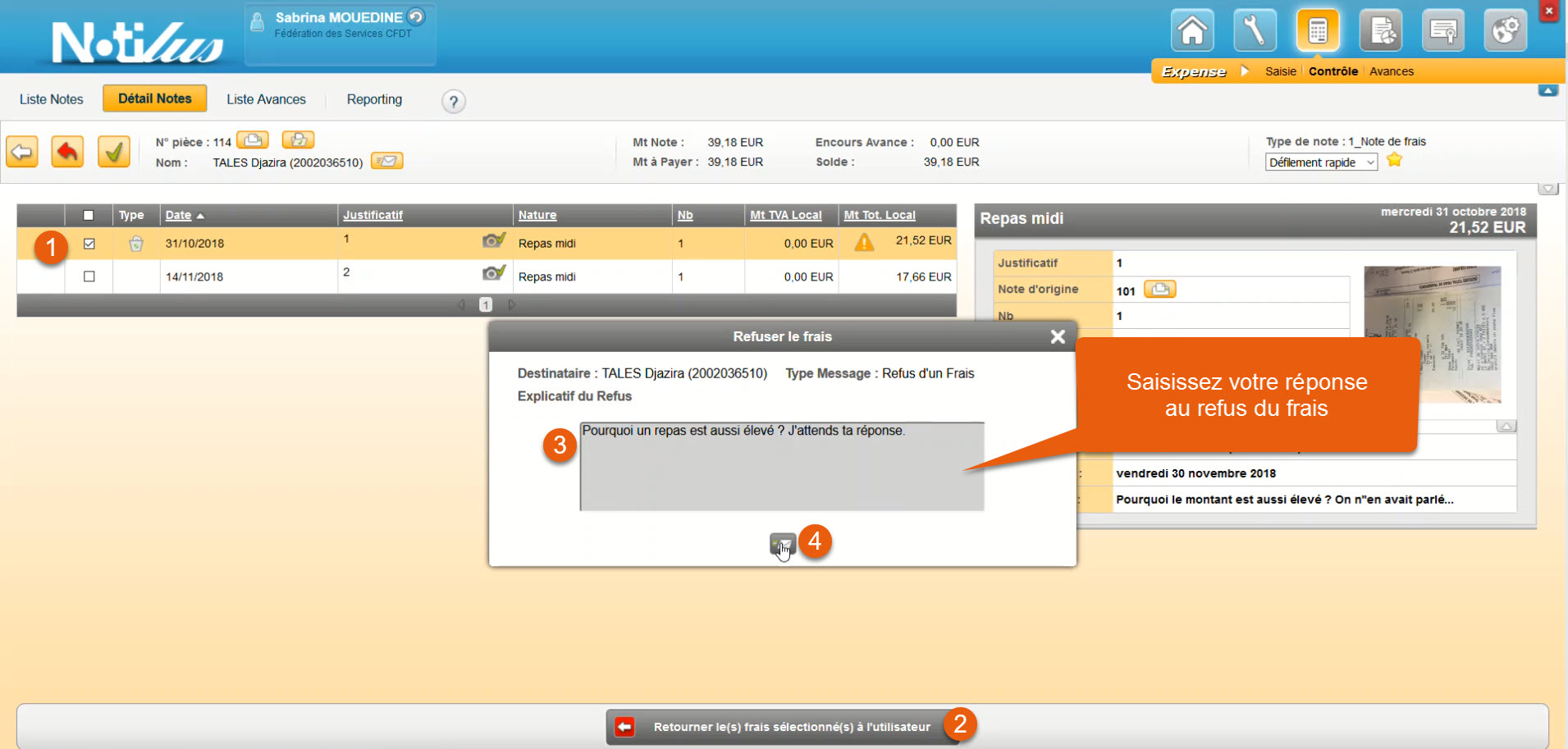Click the Home icon in header
The image size is (1568, 749).
pyautogui.click(x=1192, y=31)
